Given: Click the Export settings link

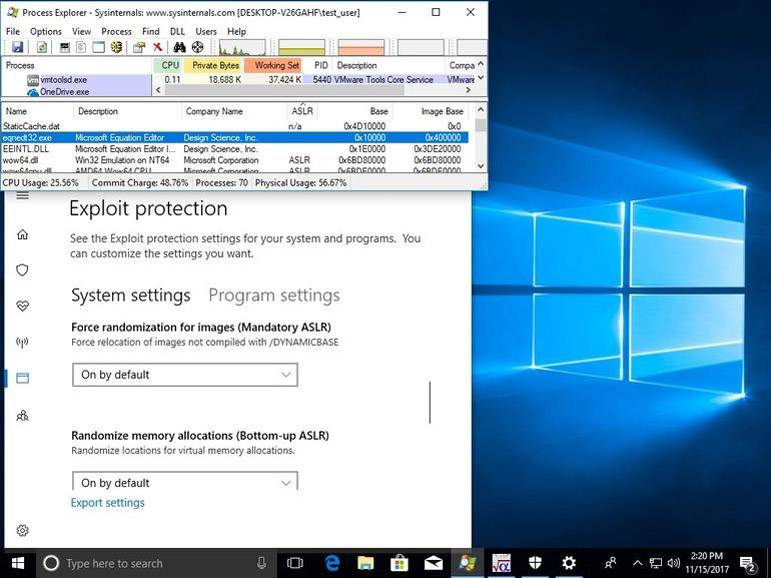Looking at the screenshot, I should (x=108, y=503).
